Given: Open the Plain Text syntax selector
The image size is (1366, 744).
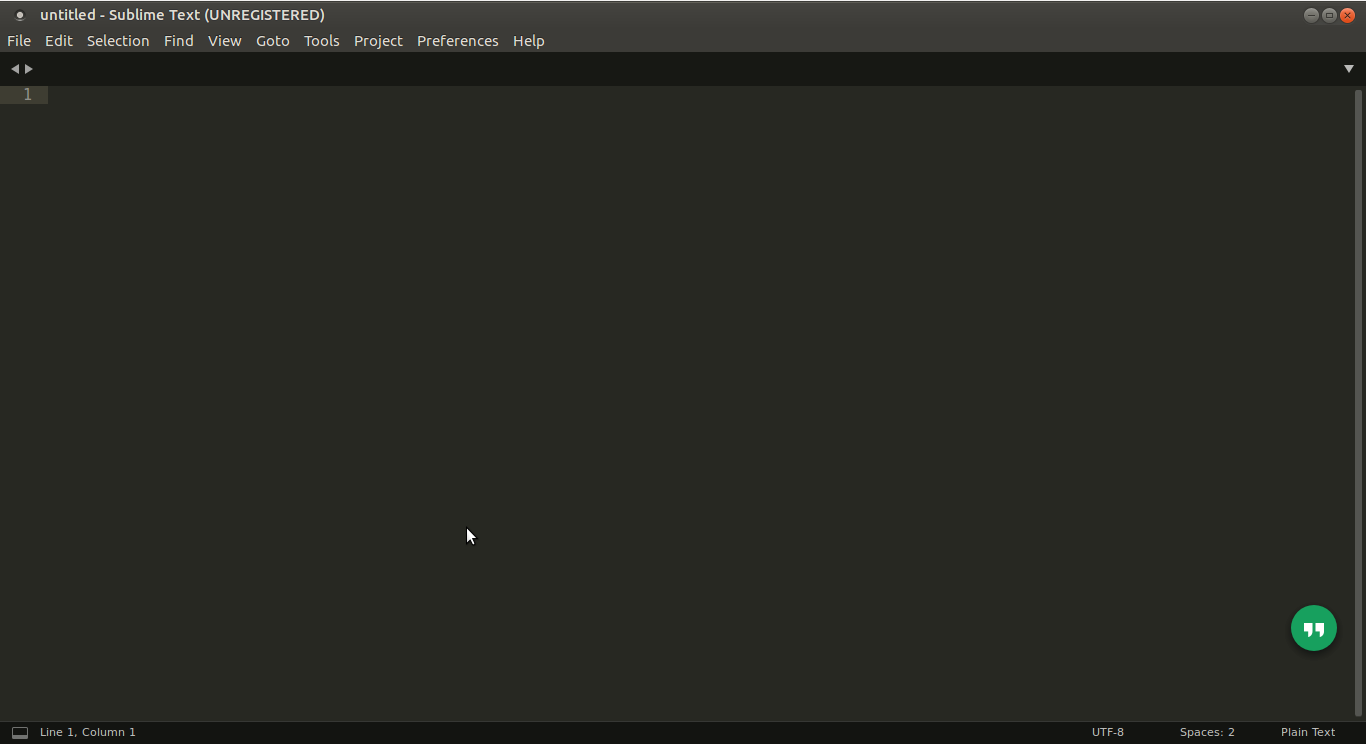Looking at the screenshot, I should 1307,732.
